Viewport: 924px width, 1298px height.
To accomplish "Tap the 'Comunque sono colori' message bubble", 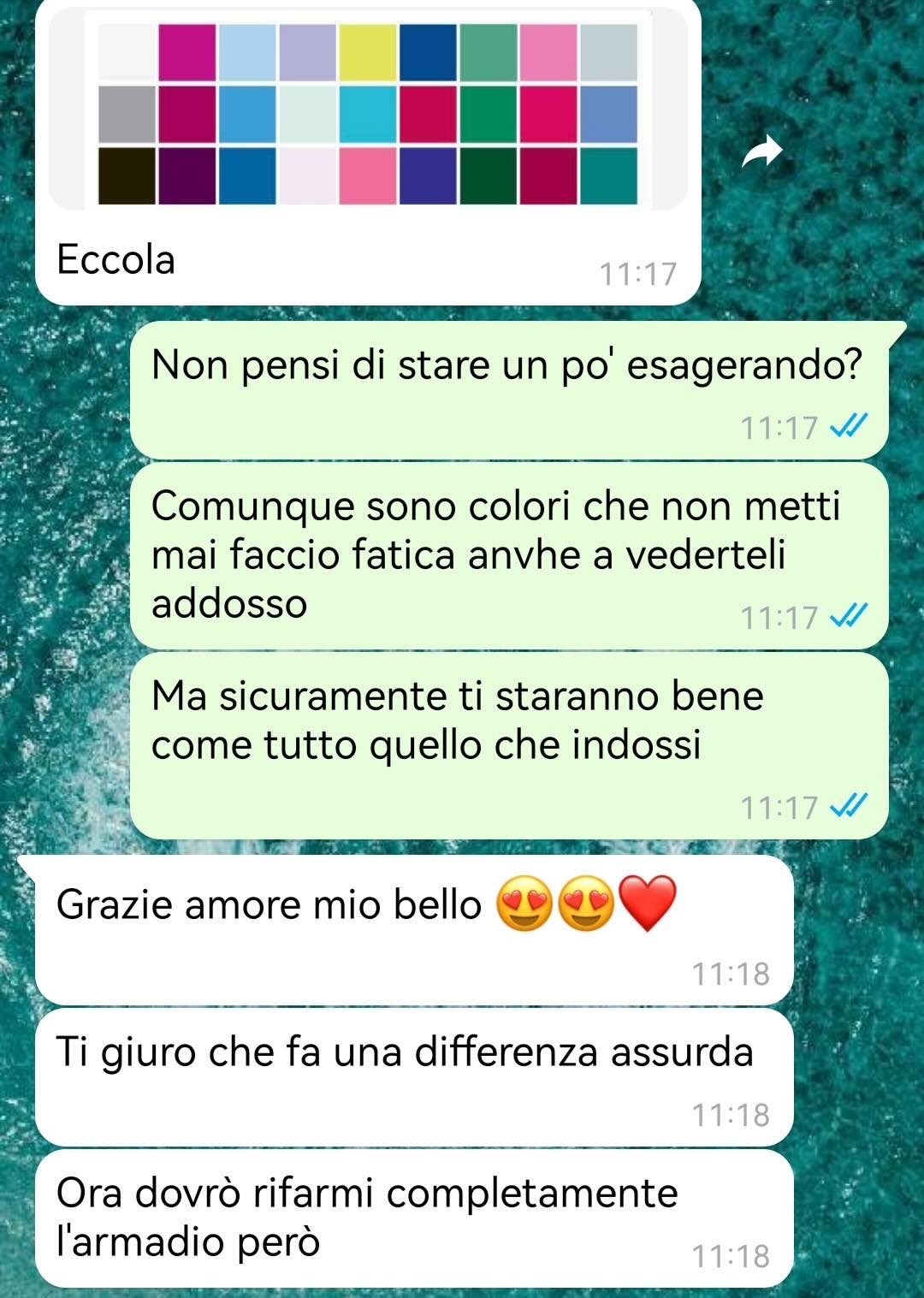I will (x=509, y=555).
